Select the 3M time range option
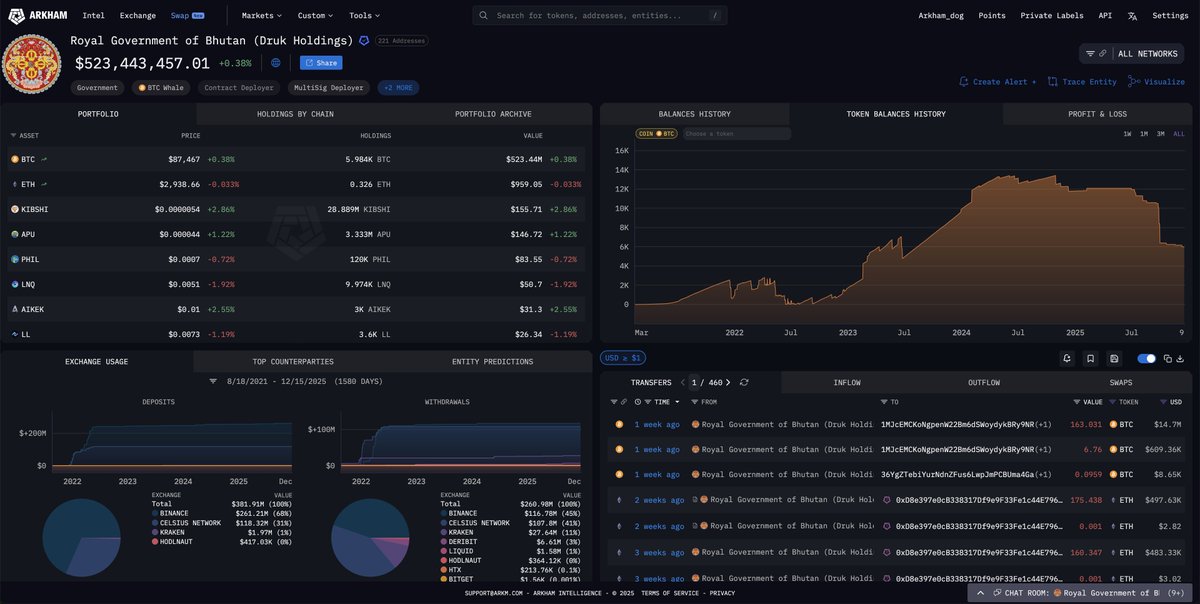 pyautogui.click(x=1161, y=134)
